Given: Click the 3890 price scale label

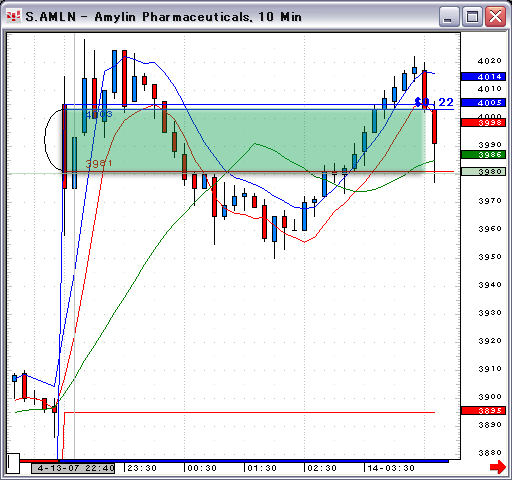Looking at the screenshot, I should pyautogui.click(x=490, y=425).
